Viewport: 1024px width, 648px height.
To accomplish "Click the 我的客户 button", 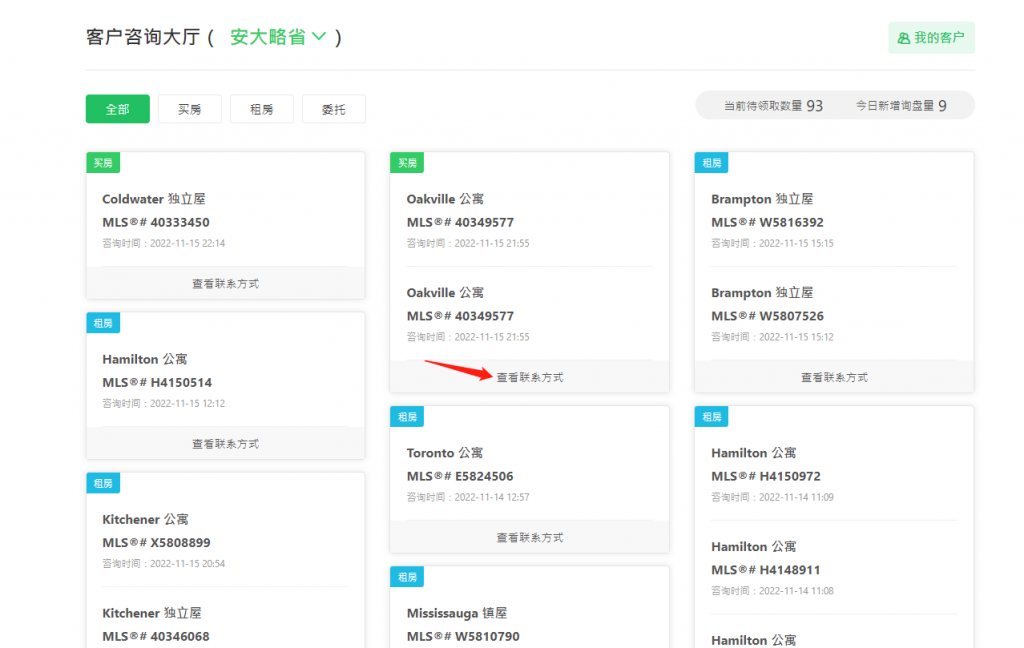I will 931,38.
